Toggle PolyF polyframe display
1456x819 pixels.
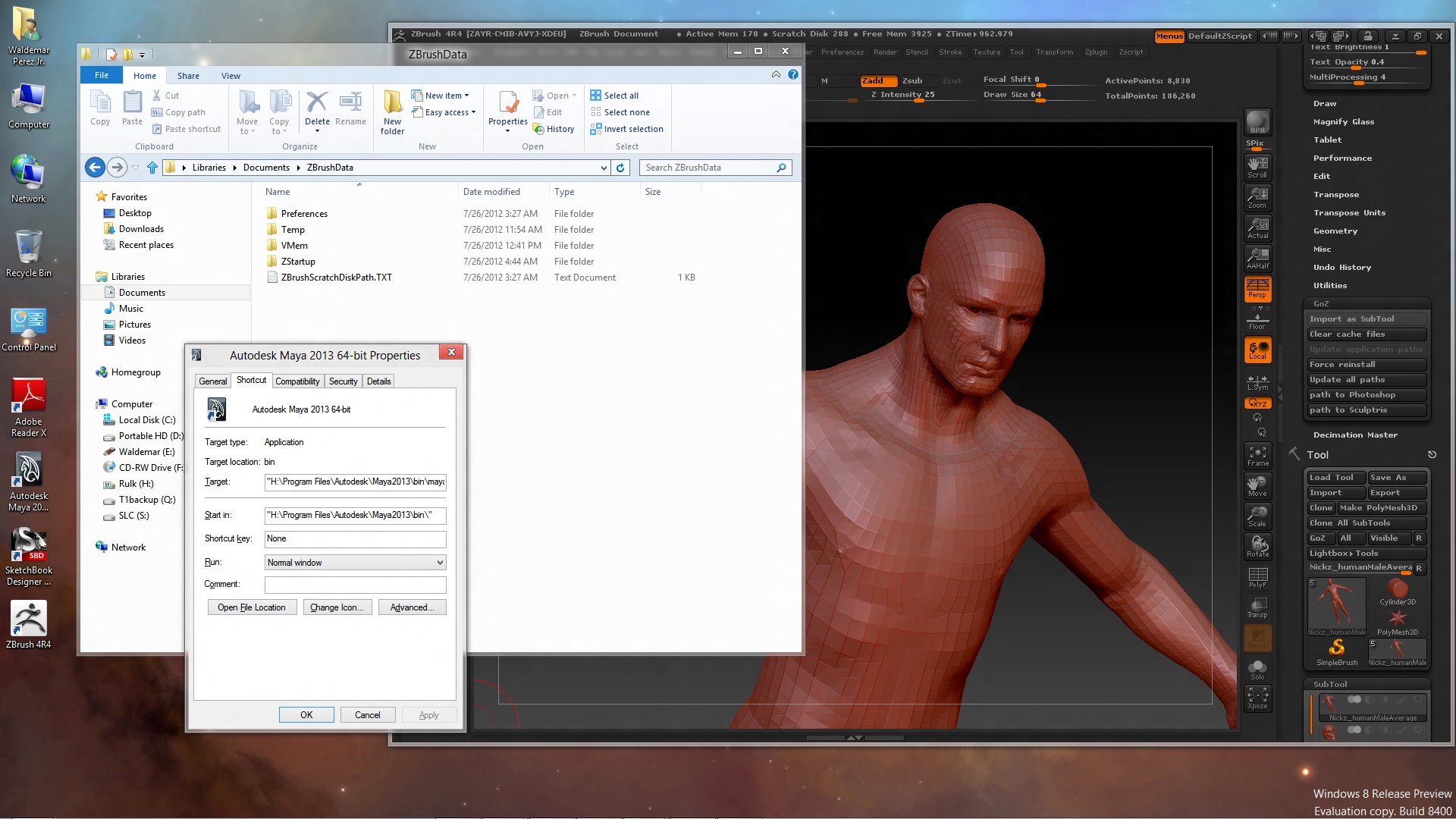point(1257,577)
